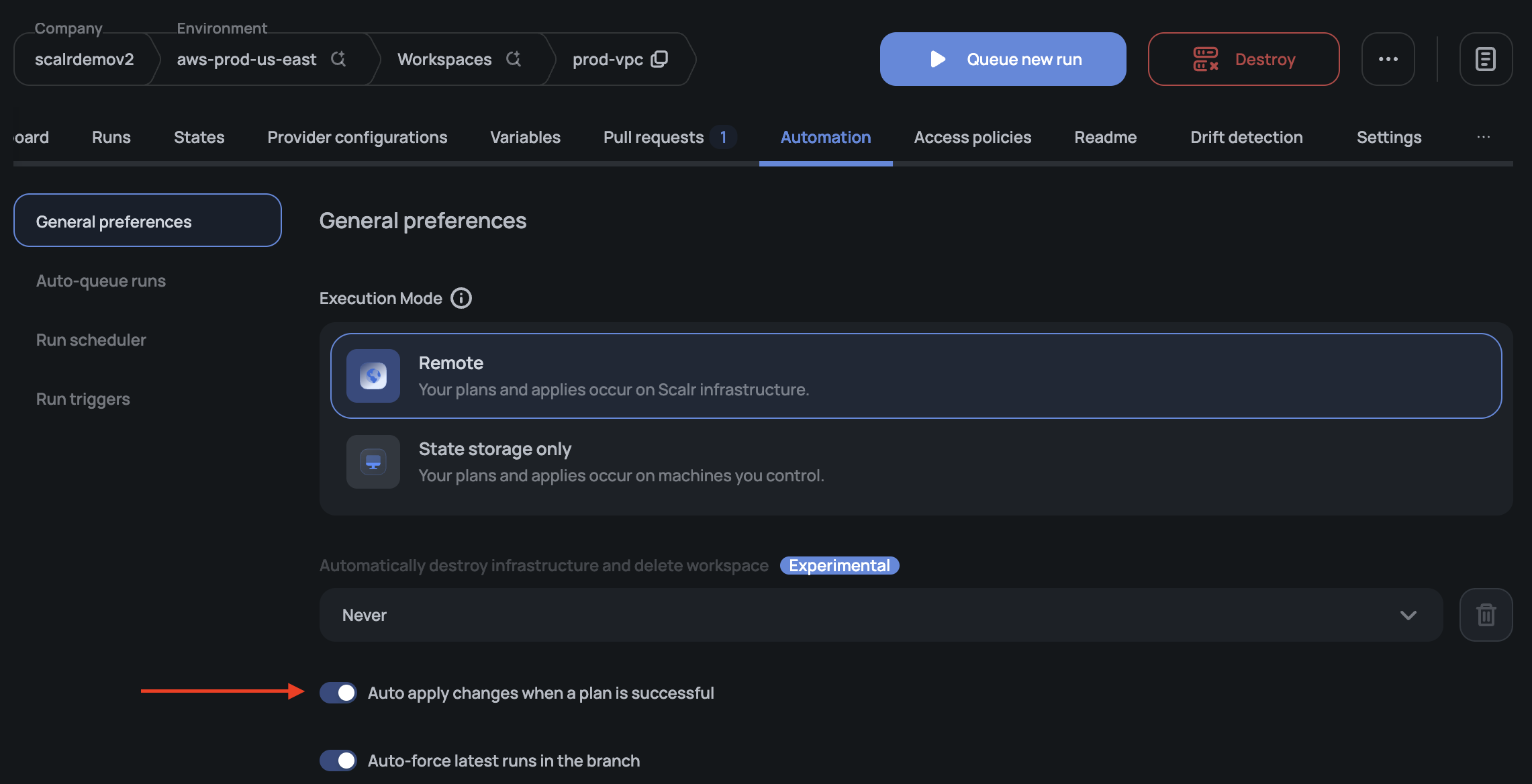
Task: Go to aws-prod-us-east environment breadcrumb
Action: (x=246, y=59)
